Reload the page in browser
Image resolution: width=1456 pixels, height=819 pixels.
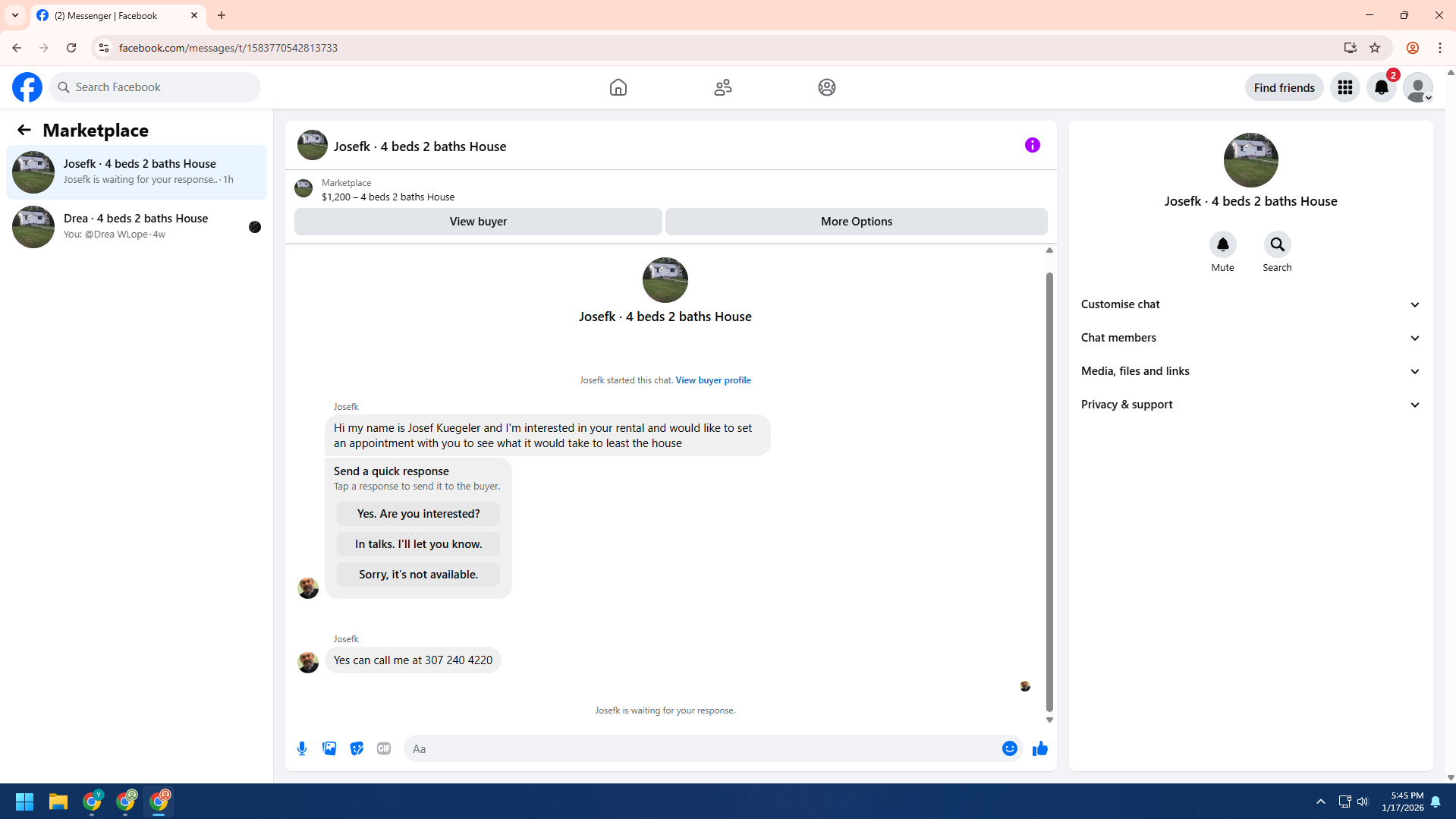pyautogui.click(x=71, y=48)
